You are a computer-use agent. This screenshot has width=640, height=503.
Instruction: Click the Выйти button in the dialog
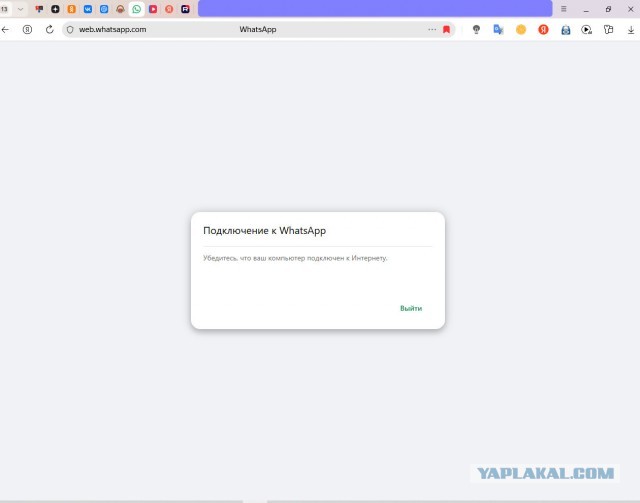[x=411, y=308]
